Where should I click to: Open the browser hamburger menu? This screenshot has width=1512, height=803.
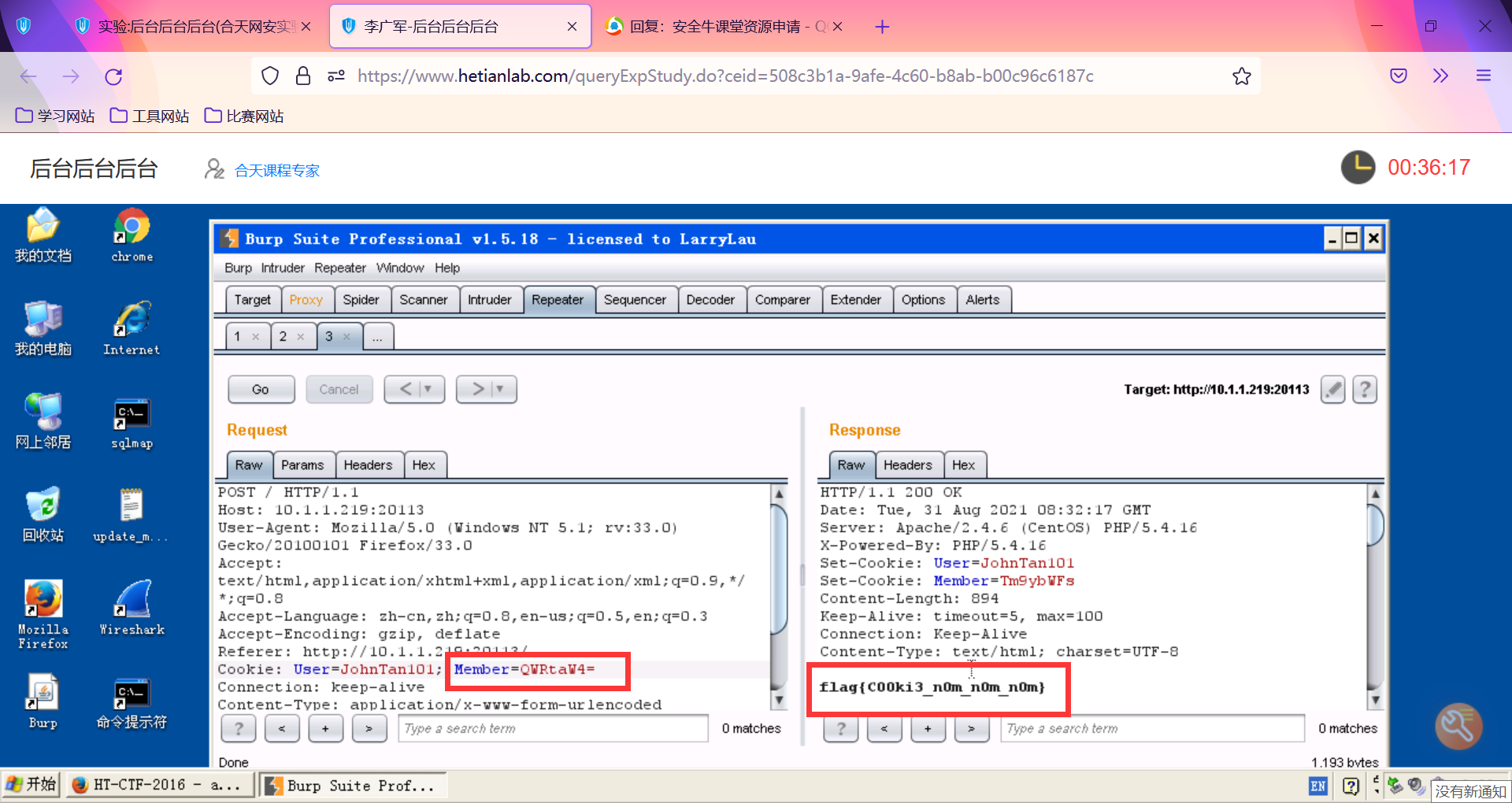(x=1484, y=76)
